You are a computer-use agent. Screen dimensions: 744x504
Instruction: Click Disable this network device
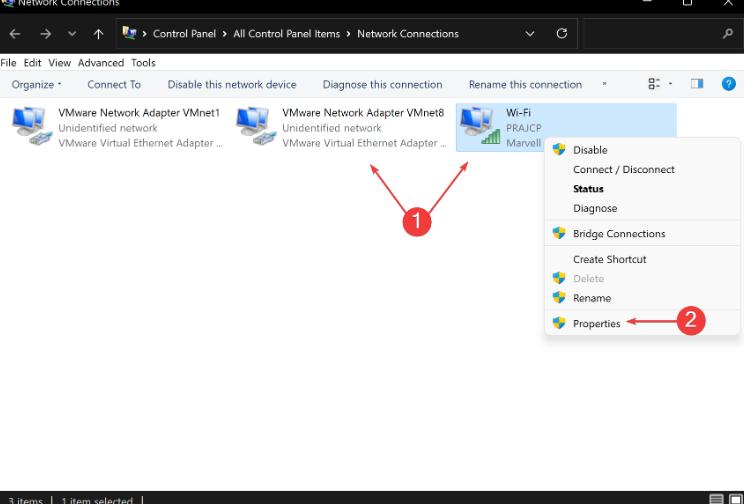232,84
